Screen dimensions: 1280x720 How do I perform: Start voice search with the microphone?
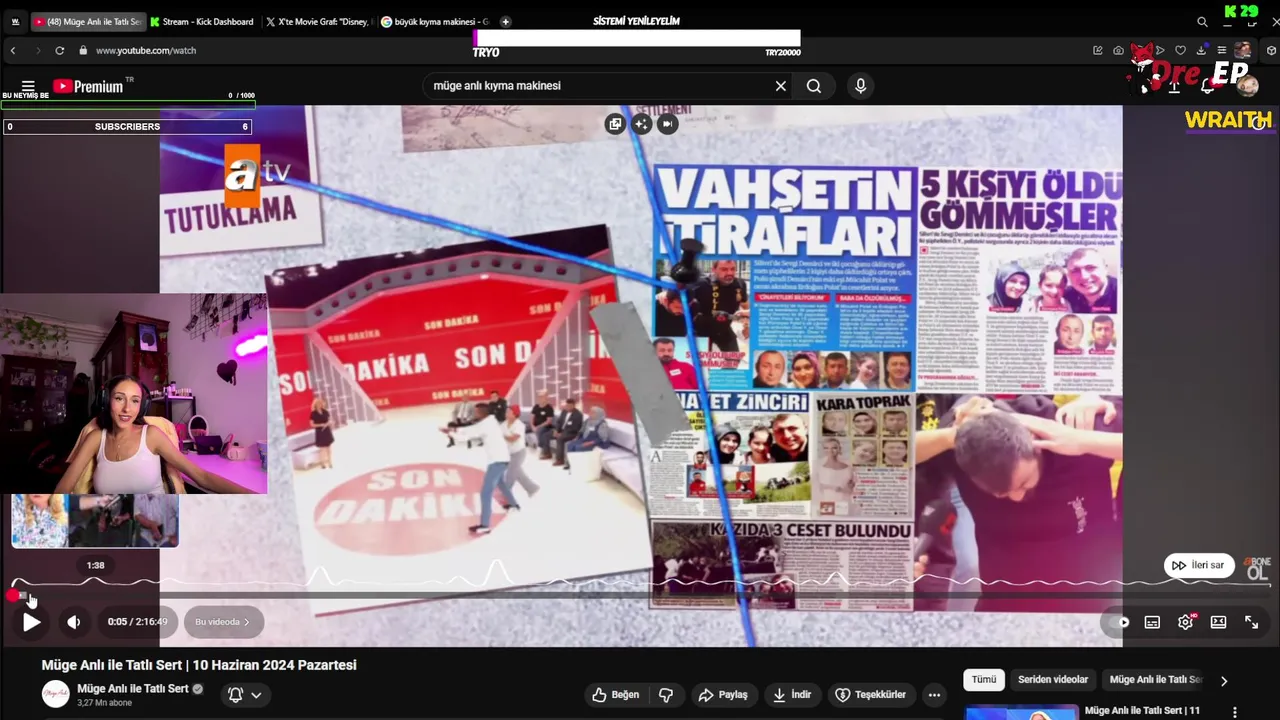click(x=860, y=86)
